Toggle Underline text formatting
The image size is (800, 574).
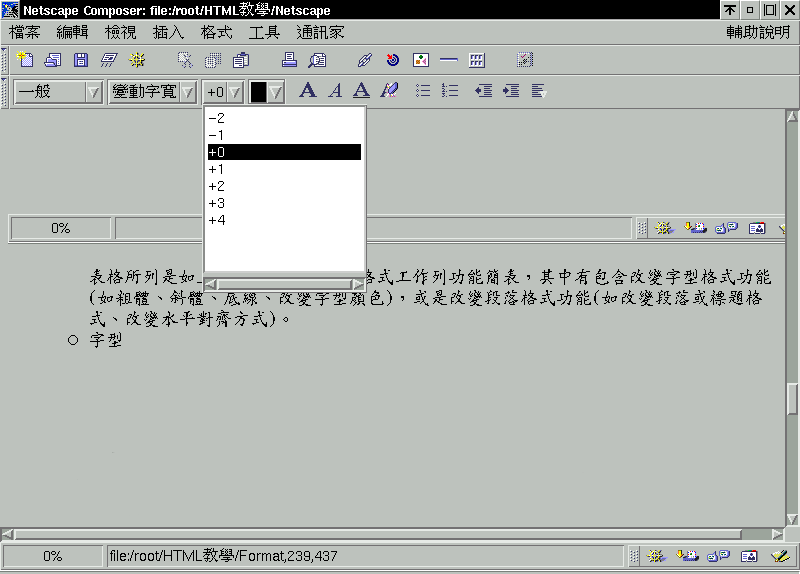[x=361, y=90]
